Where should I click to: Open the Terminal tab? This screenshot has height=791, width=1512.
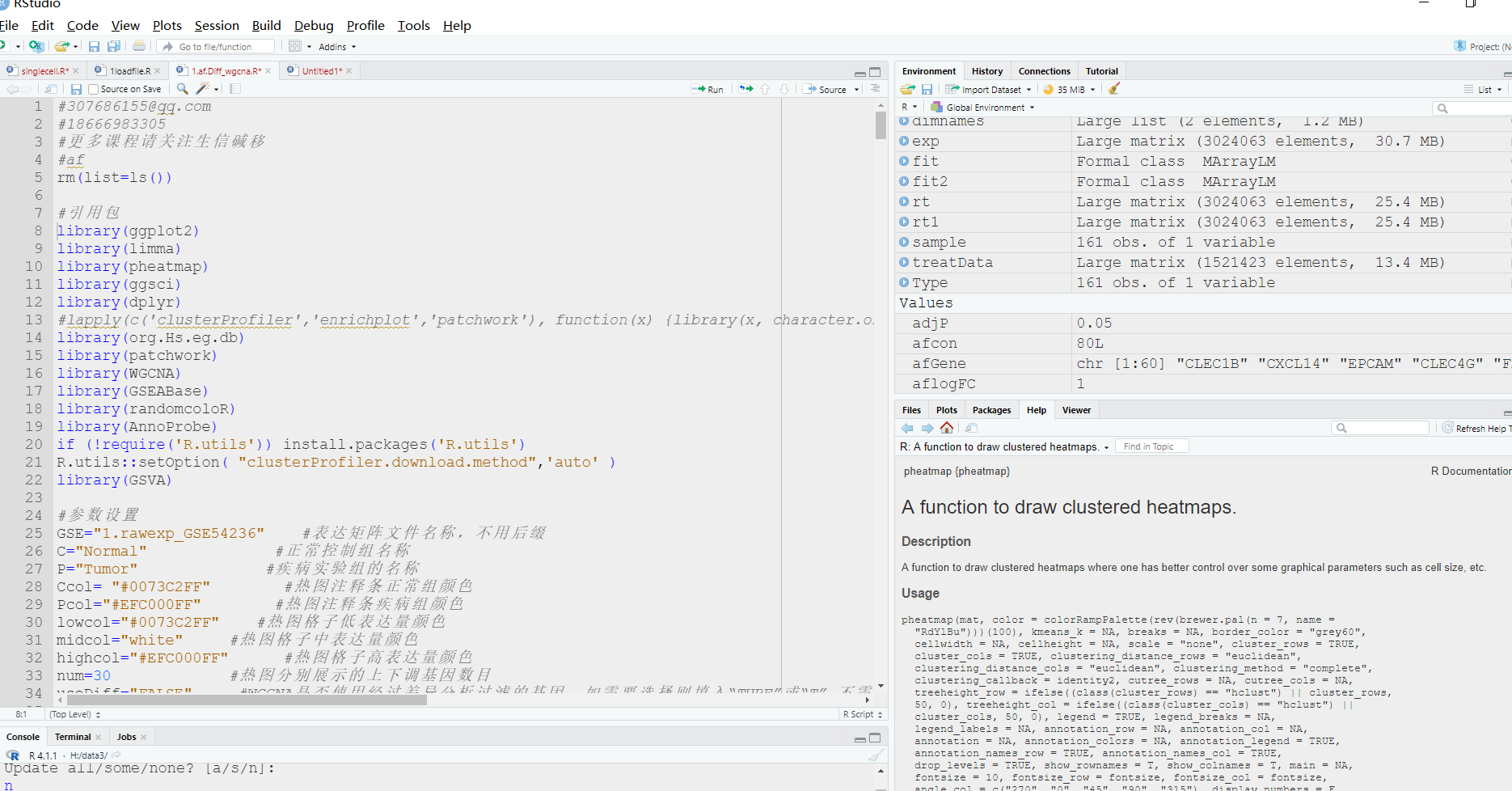point(73,737)
